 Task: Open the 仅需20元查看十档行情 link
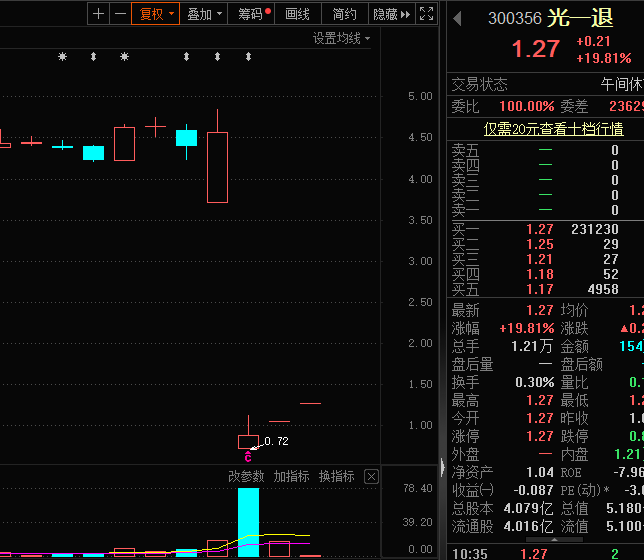coord(553,129)
